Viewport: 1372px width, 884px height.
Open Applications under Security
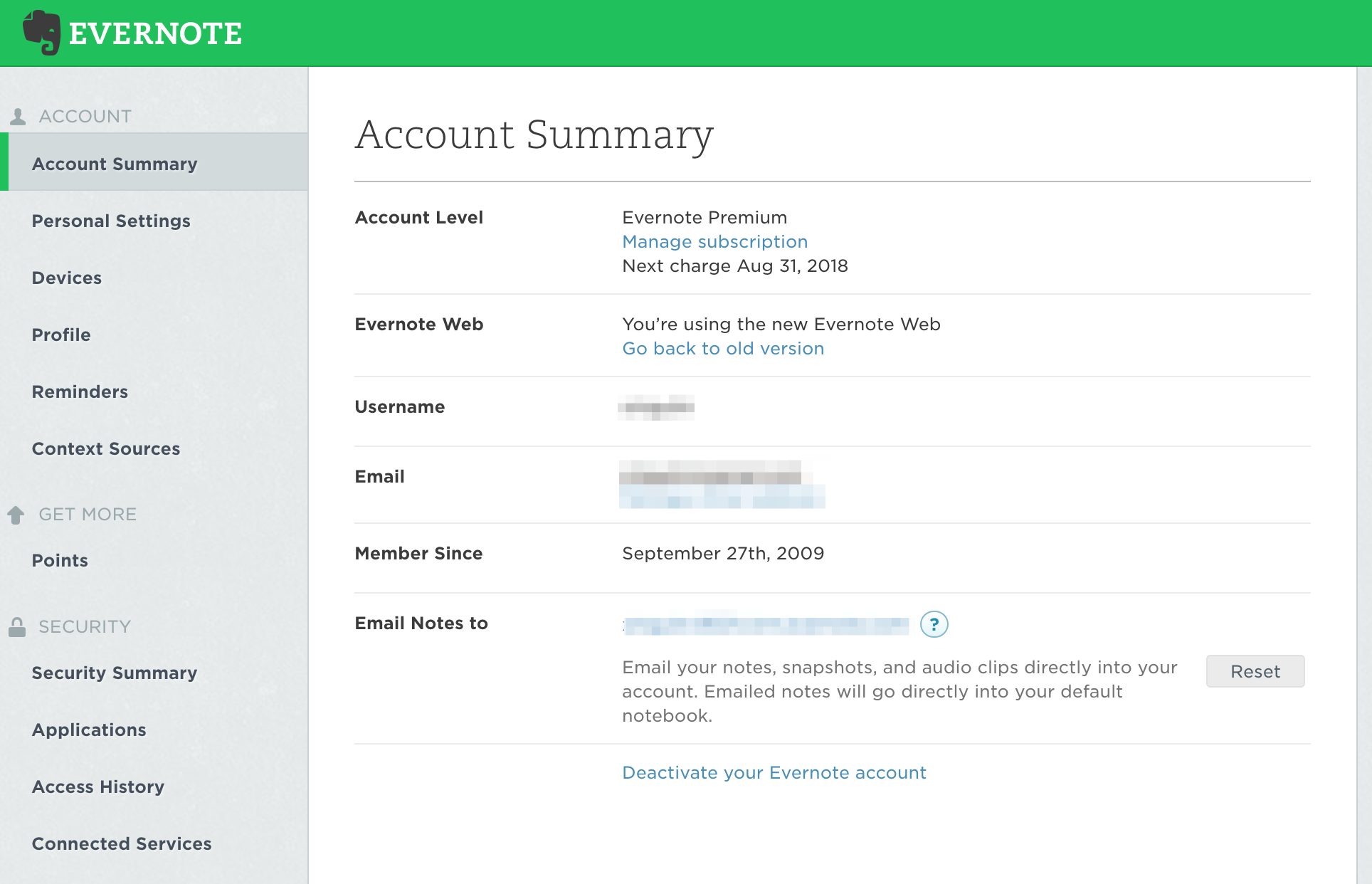point(89,730)
